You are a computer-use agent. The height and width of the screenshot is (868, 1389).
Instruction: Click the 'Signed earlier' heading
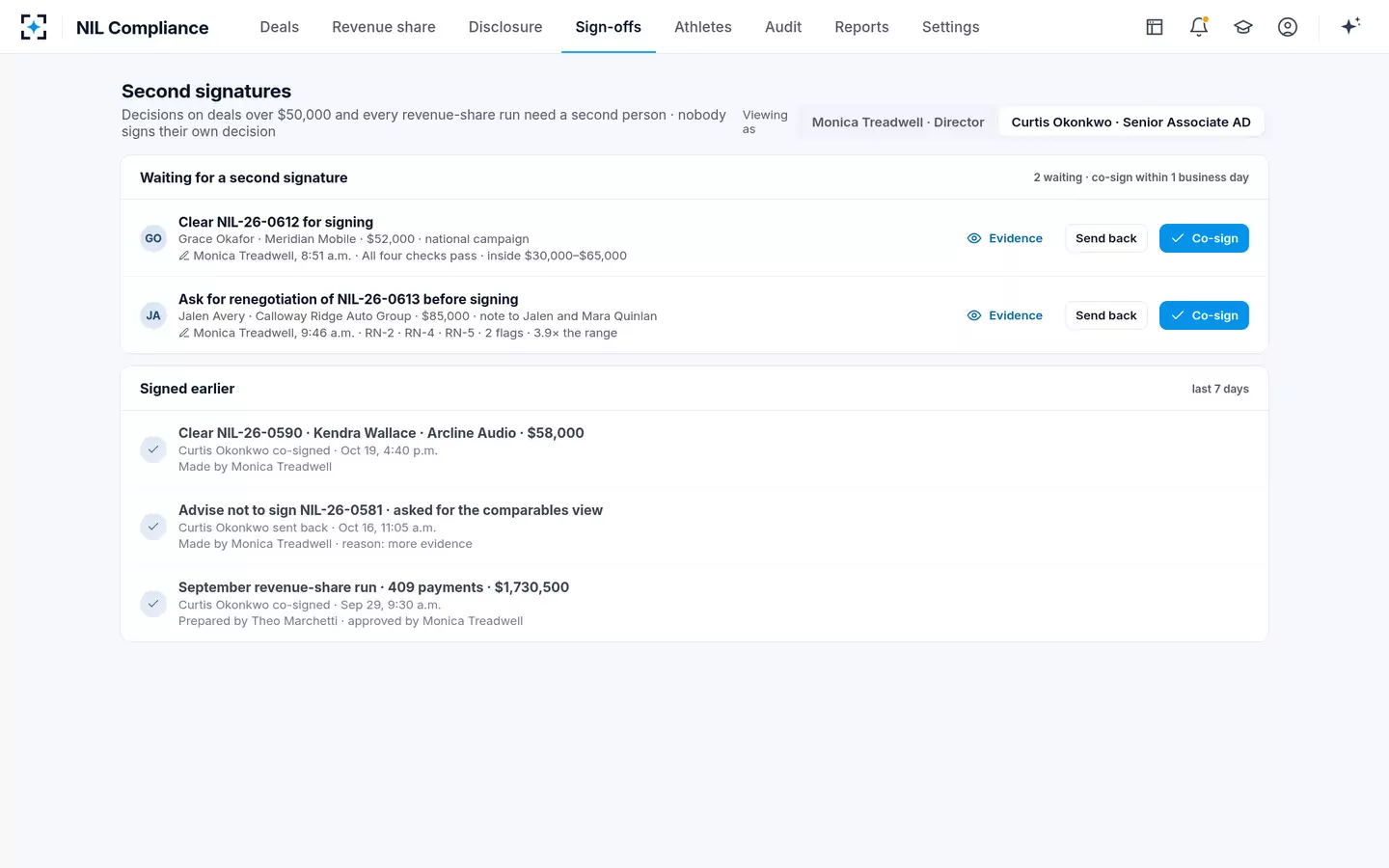click(x=187, y=389)
